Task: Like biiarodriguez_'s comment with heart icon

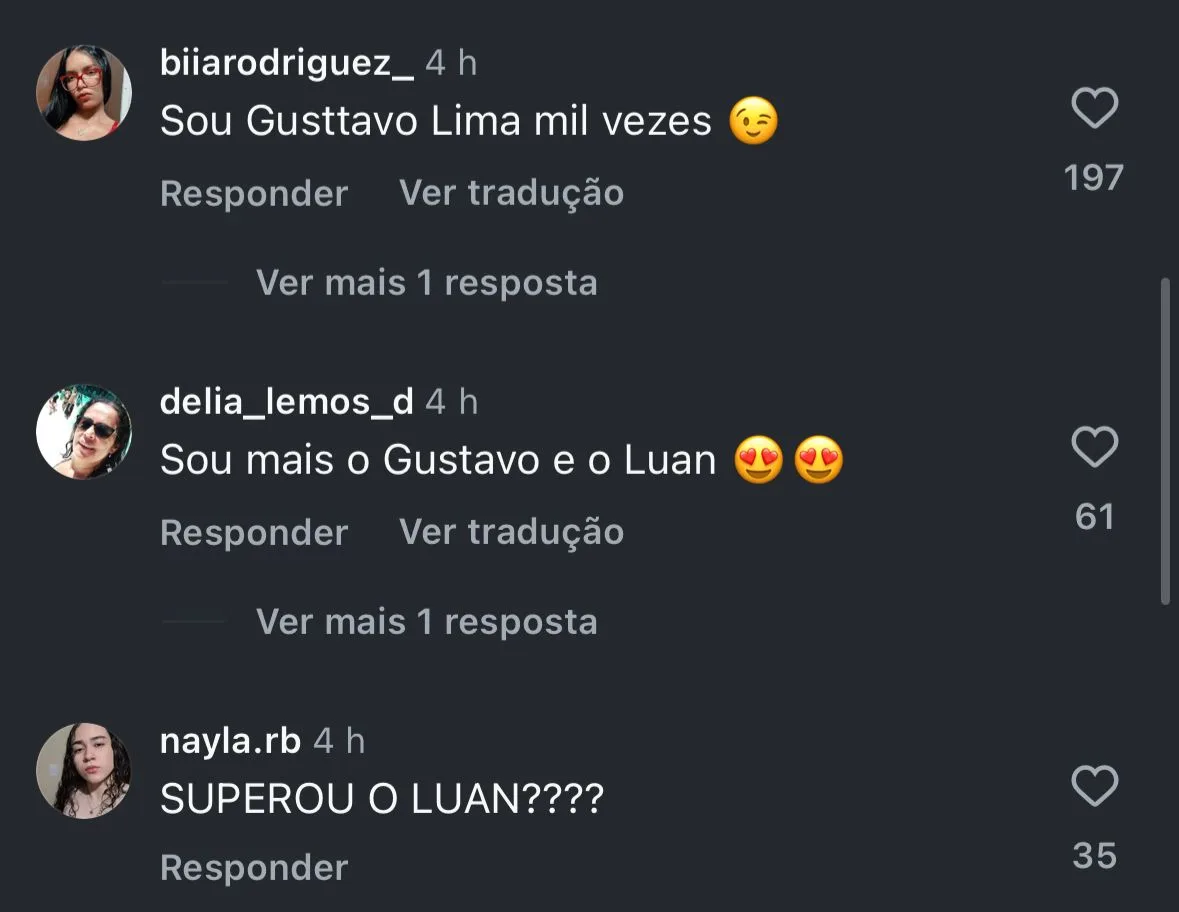Action: [x=1094, y=108]
